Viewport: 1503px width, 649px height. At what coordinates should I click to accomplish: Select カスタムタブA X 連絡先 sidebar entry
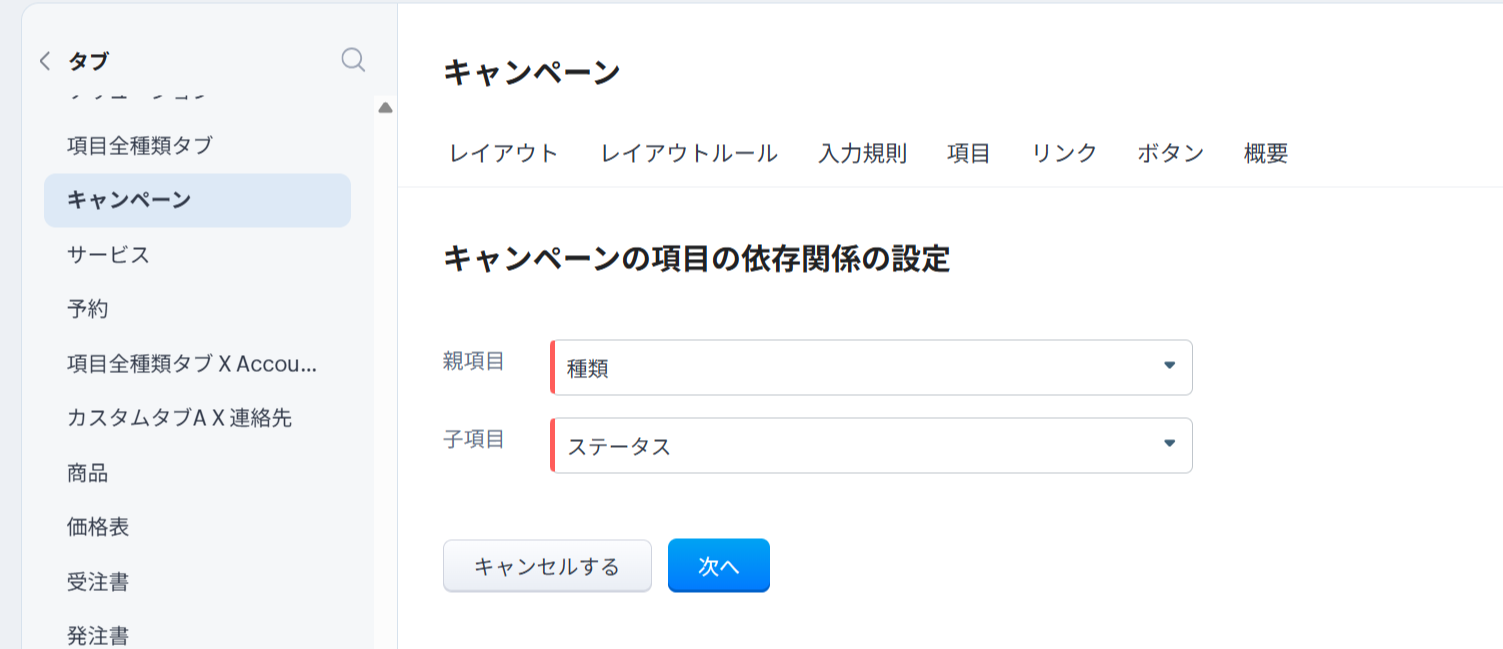tap(179, 418)
